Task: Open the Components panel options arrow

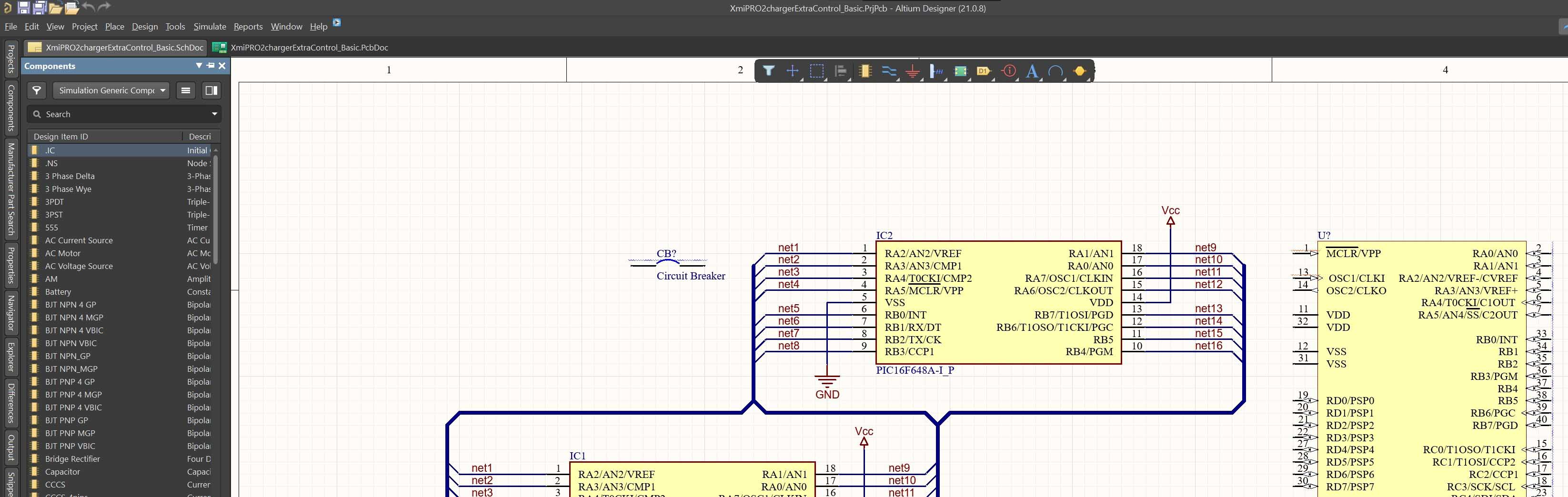Action: point(199,66)
